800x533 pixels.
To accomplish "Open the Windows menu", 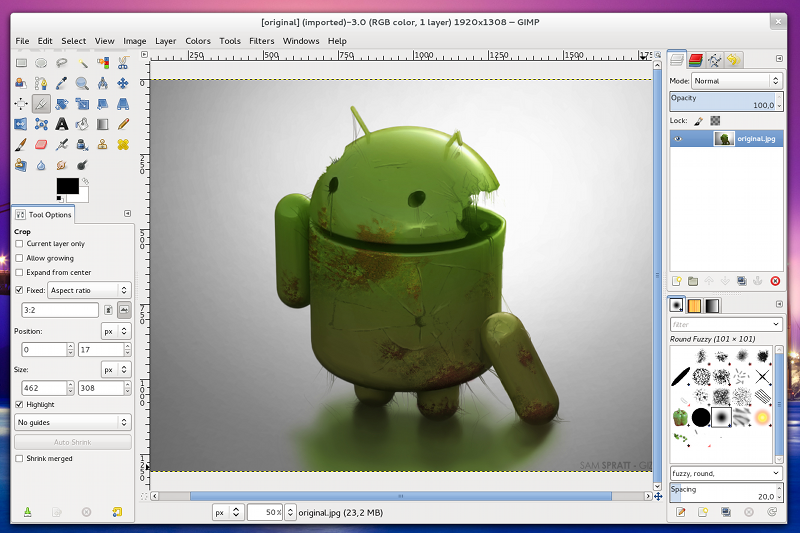I will 301,41.
